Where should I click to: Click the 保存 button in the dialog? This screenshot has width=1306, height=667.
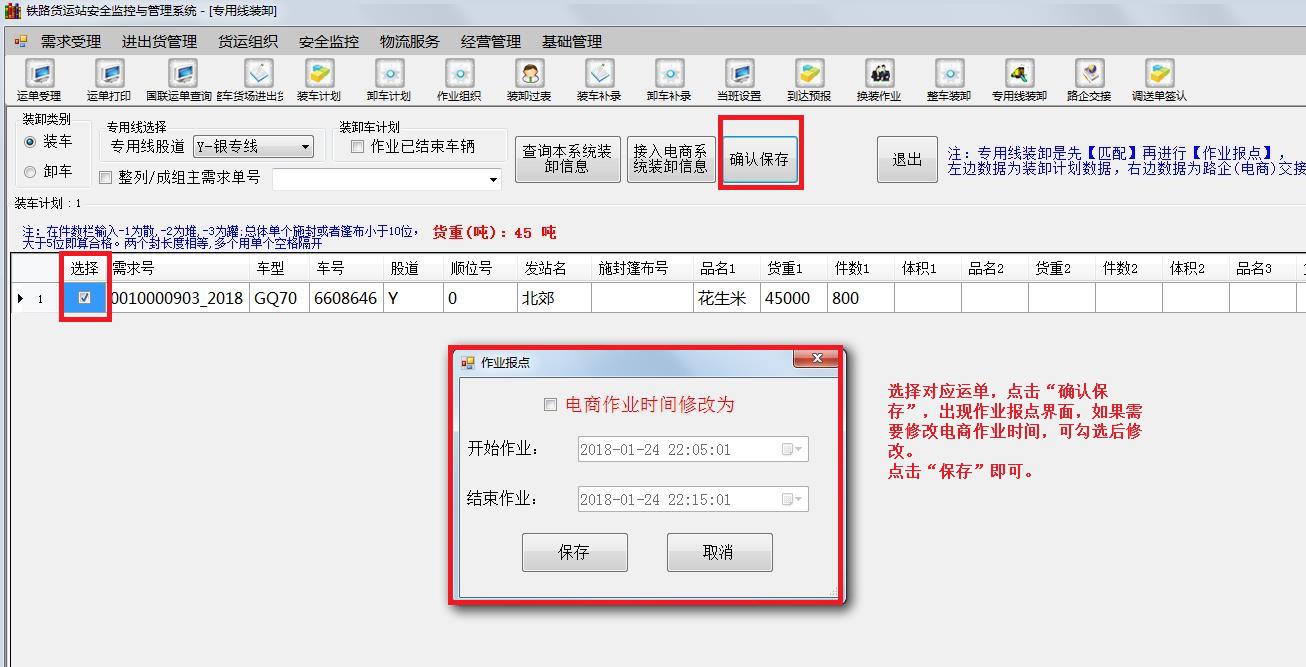[574, 552]
